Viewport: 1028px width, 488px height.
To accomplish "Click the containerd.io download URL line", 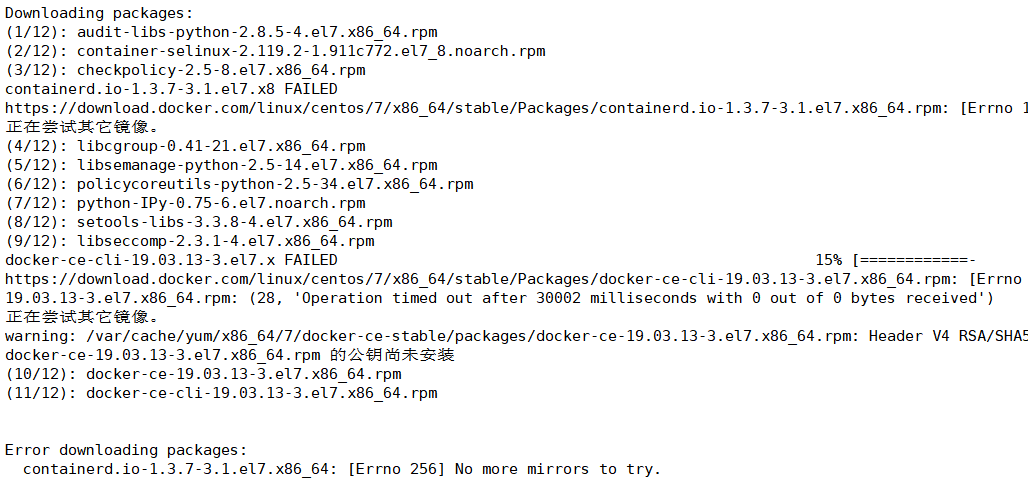I will click(516, 108).
